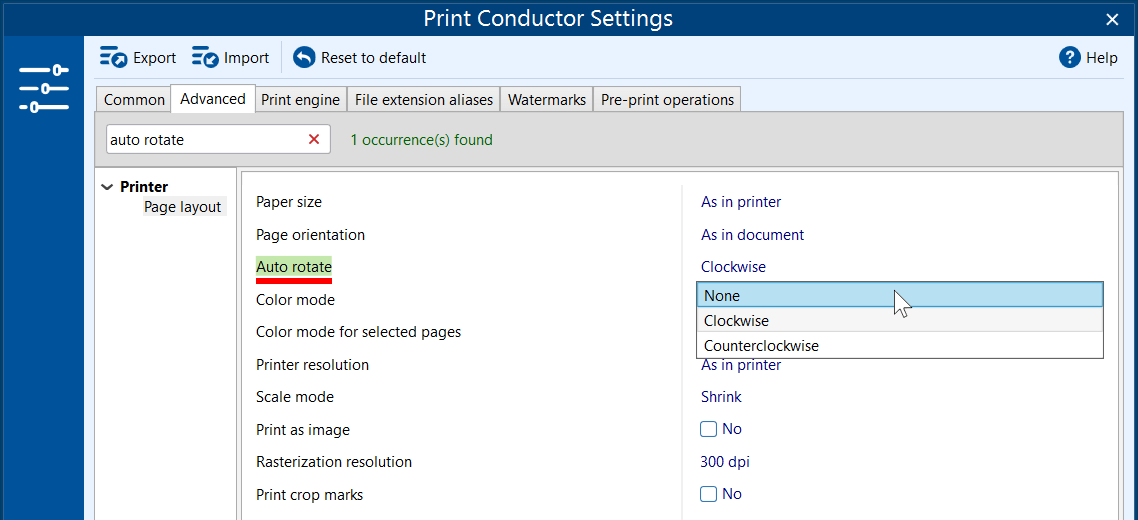Go to the Pre-print operations tab
The width and height of the screenshot is (1138, 520).
coord(667,100)
